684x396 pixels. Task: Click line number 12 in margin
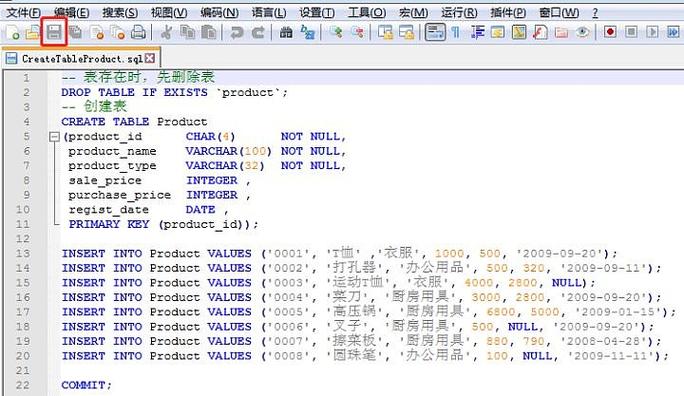23,239
